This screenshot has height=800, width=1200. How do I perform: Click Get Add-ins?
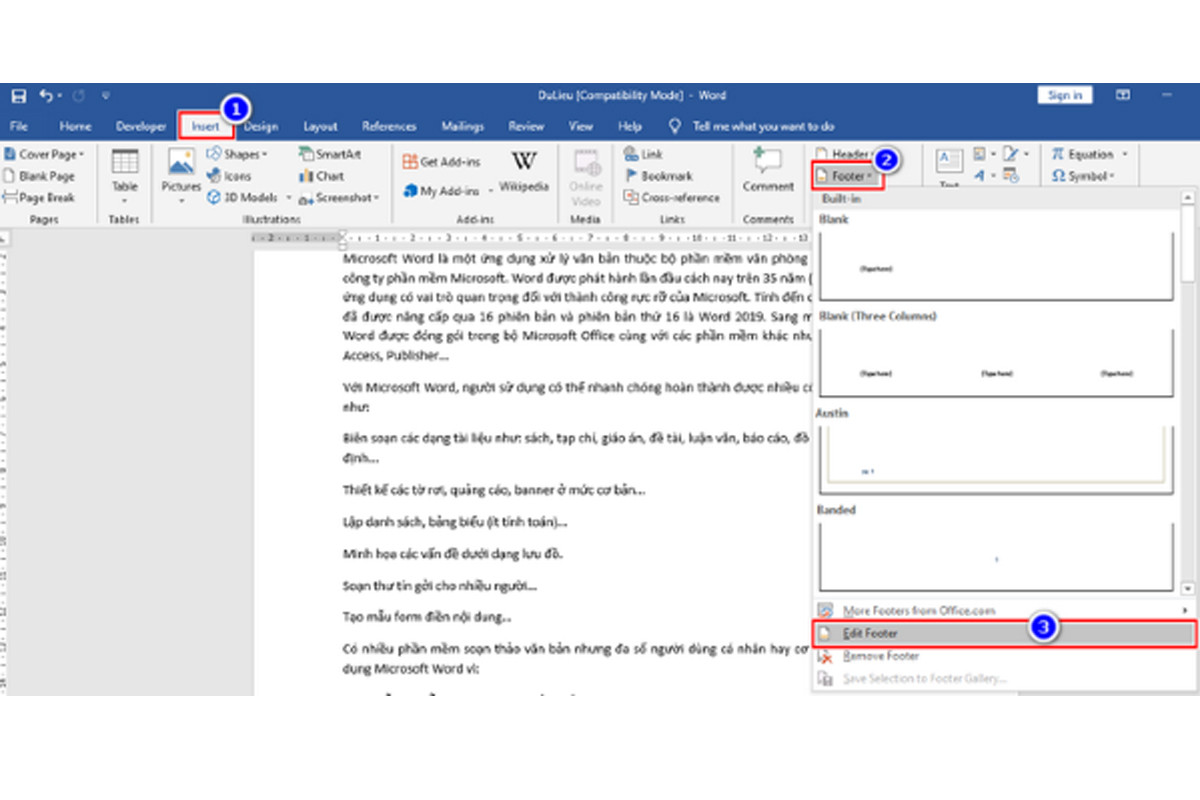441,162
